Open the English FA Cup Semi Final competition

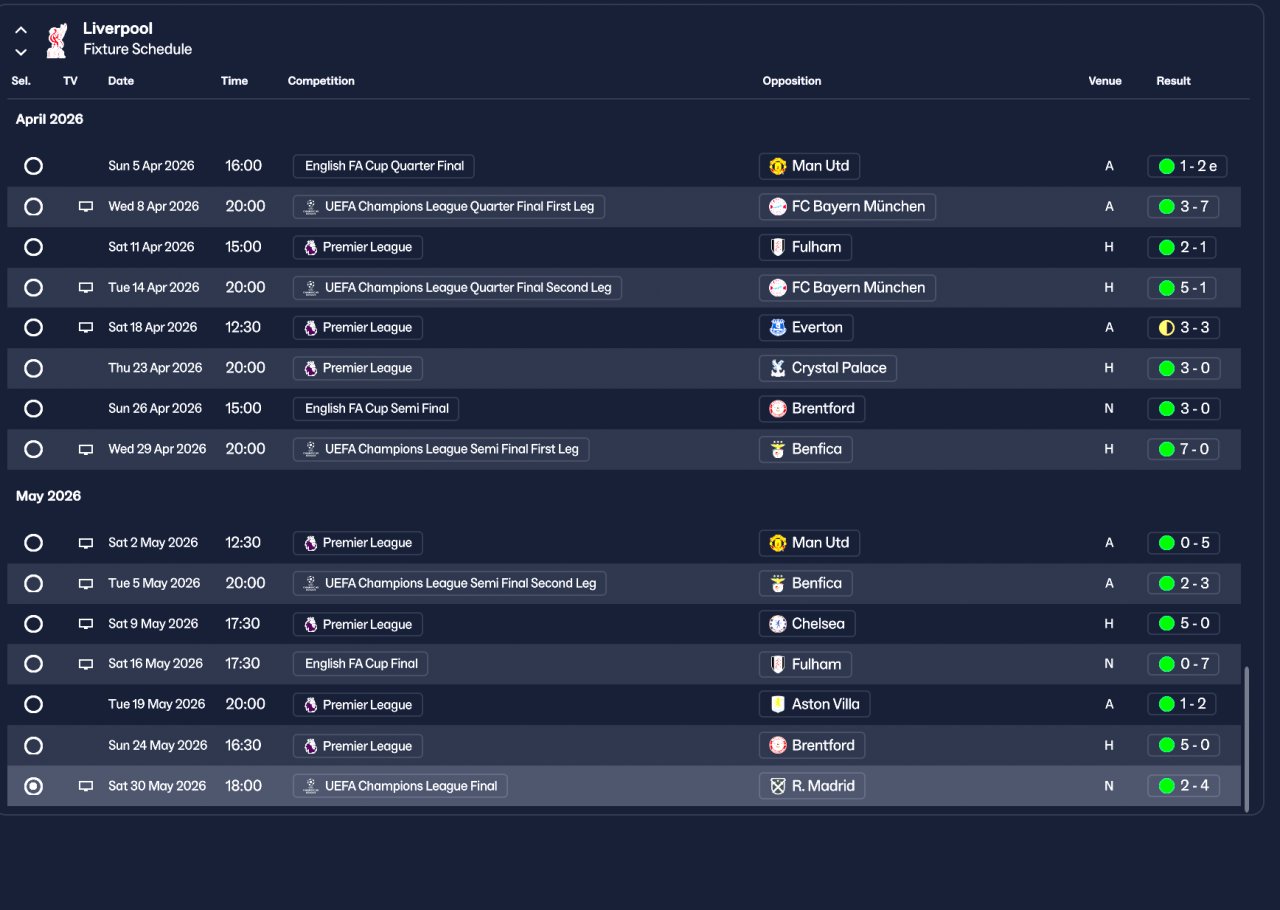click(376, 409)
